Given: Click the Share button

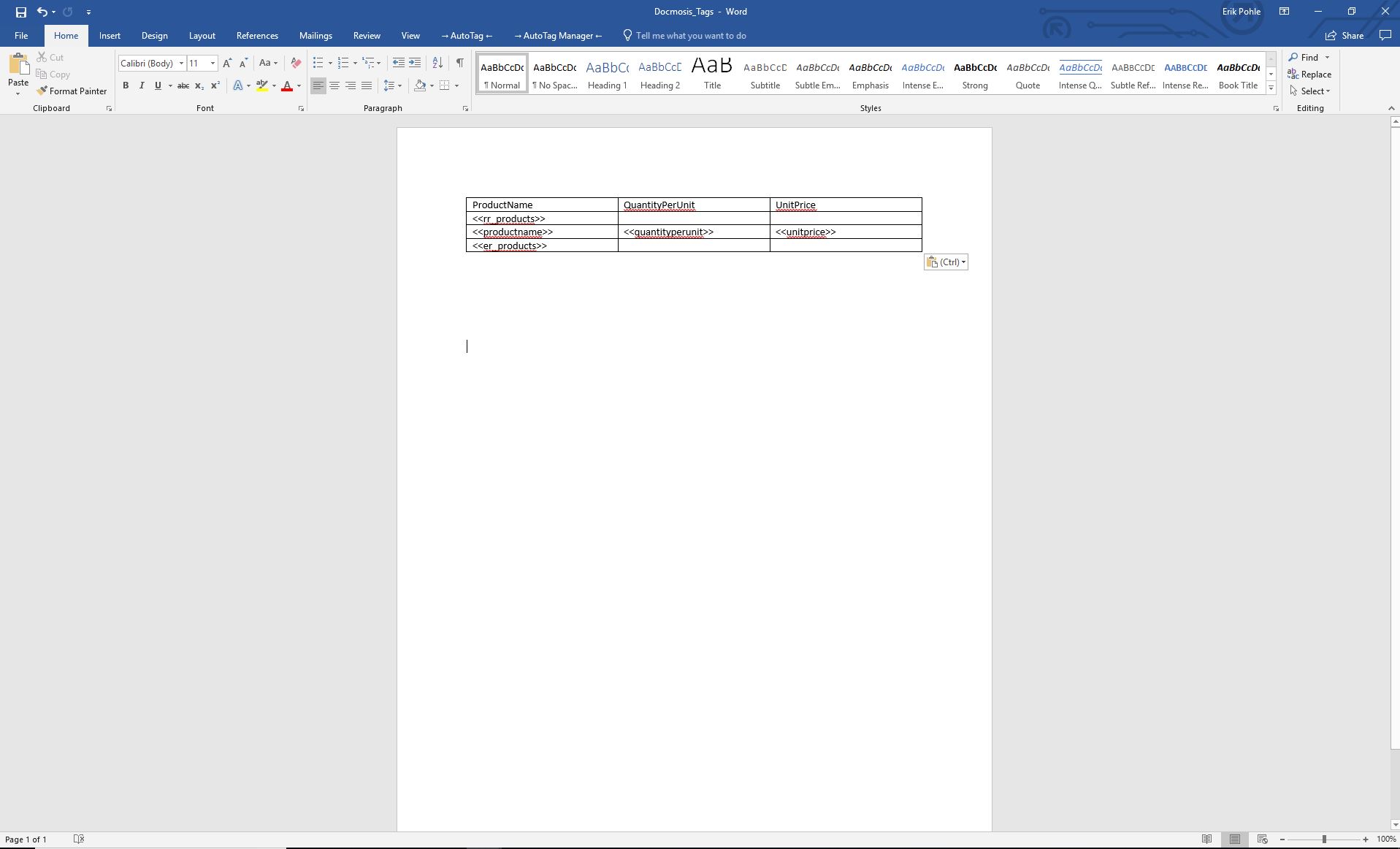Looking at the screenshot, I should click(1344, 36).
